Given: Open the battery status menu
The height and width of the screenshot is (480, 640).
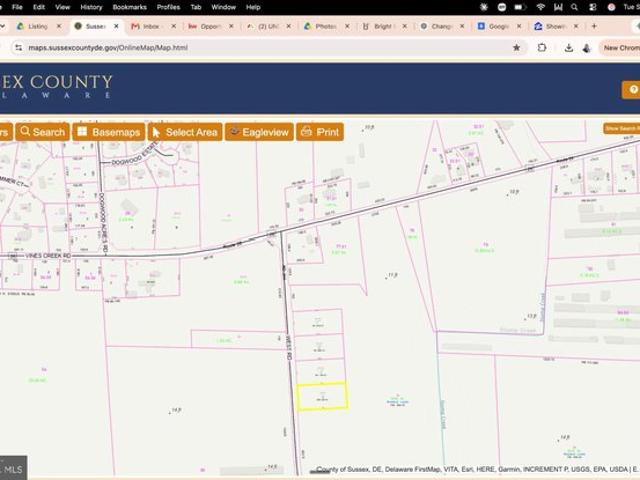Looking at the screenshot, I should tap(519, 7).
